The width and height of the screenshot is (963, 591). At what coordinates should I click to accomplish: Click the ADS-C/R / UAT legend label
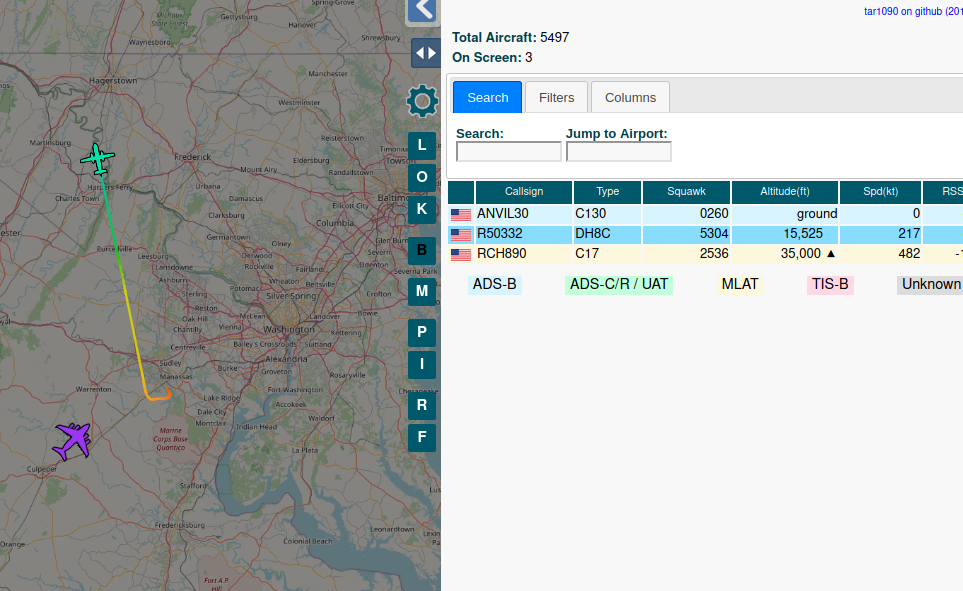(x=618, y=284)
